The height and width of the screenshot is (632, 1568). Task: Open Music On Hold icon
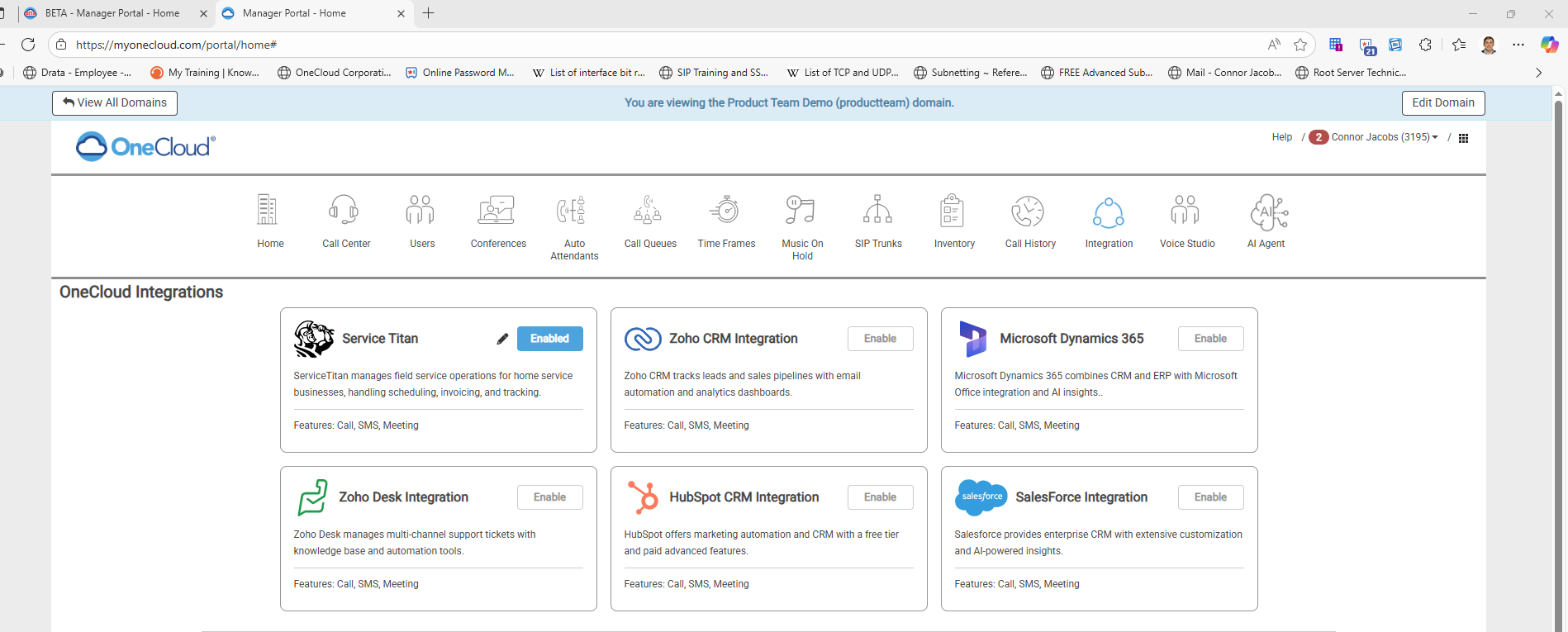[x=801, y=211]
